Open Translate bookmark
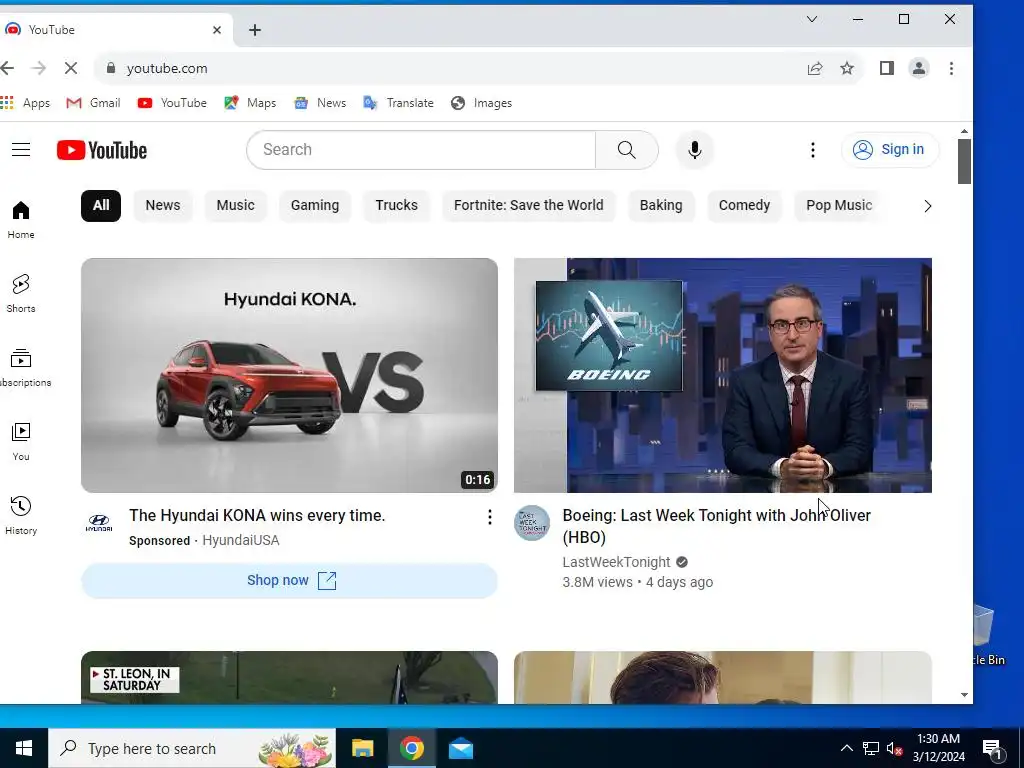1024x768 pixels. [398, 103]
